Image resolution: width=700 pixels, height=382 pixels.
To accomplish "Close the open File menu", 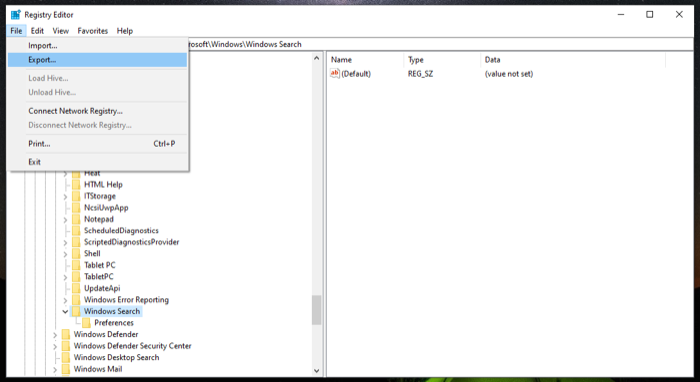I will click(16, 31).
